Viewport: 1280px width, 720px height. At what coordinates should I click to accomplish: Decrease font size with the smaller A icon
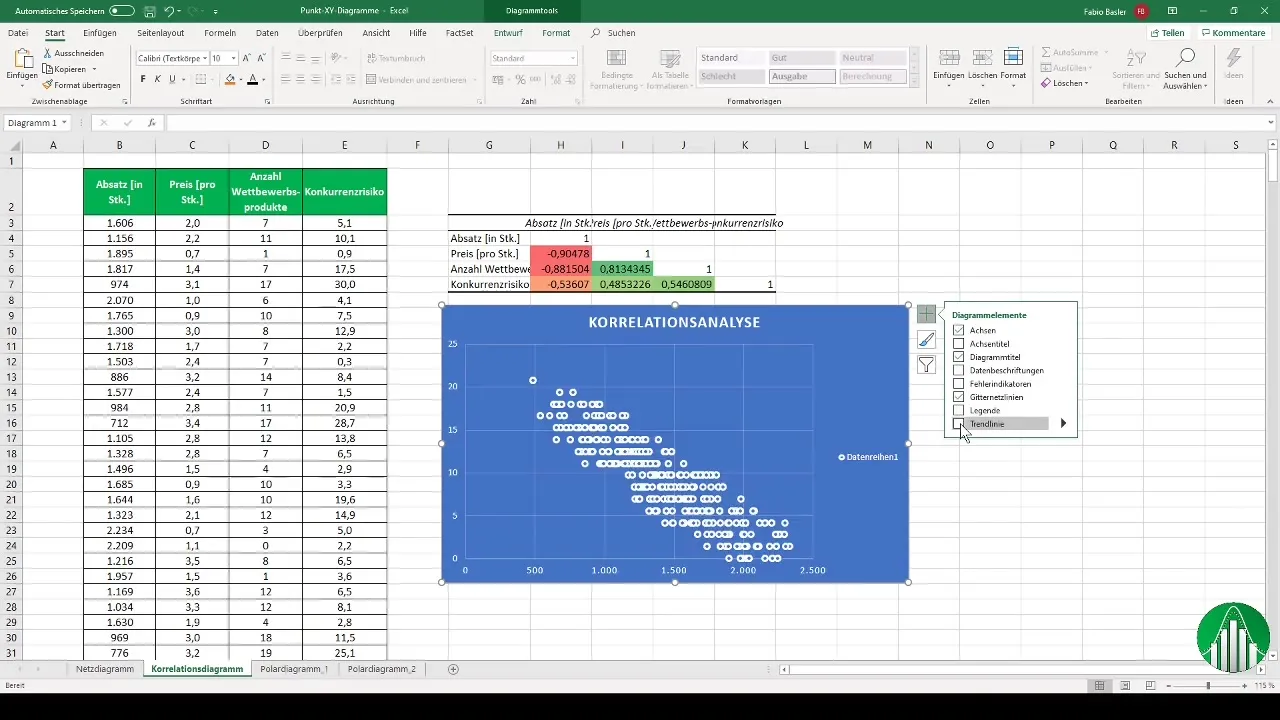tap(261, 58)
